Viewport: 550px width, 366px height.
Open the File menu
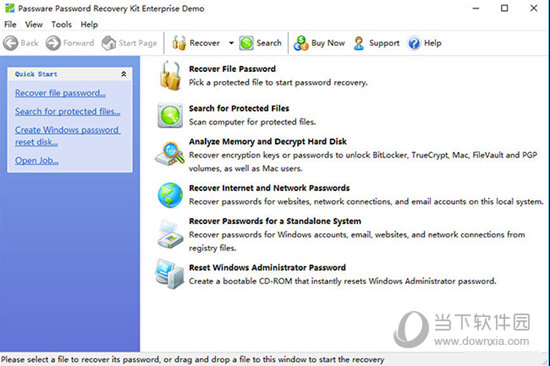click(x=10, y=25)
